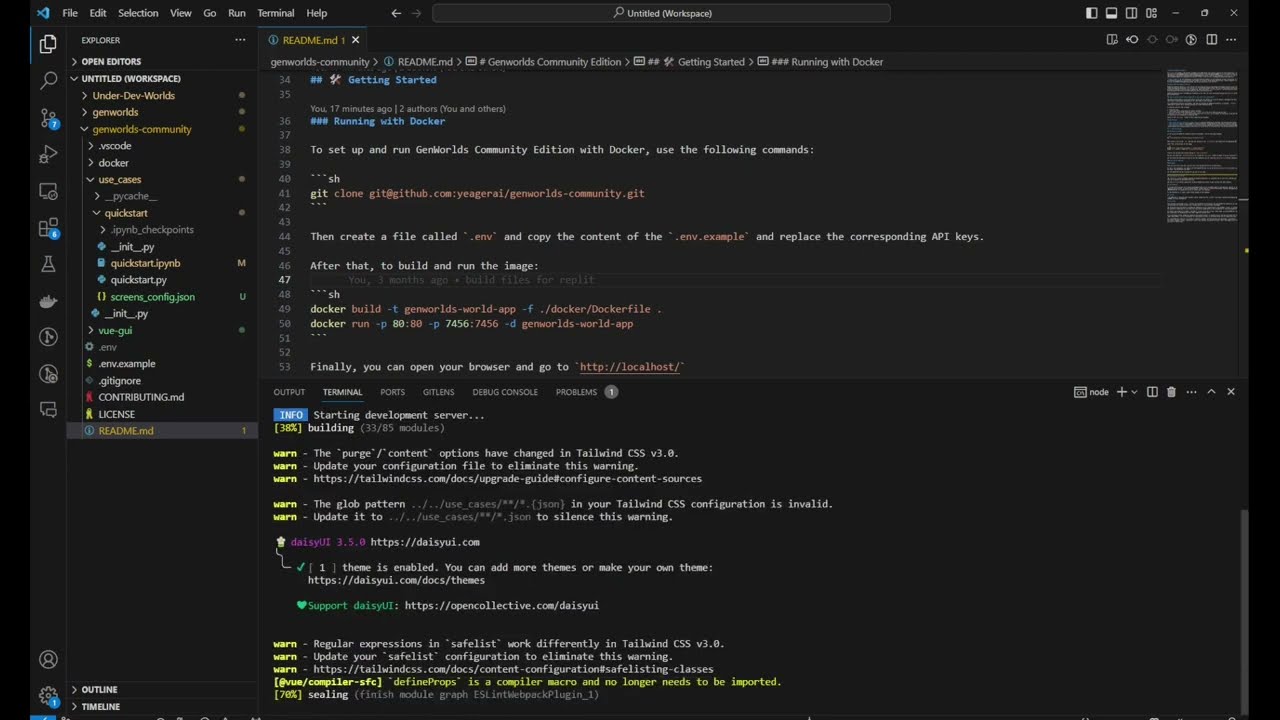Open Markdown preview to the side
This screenshot has width=1280, height=720.
1112,40
